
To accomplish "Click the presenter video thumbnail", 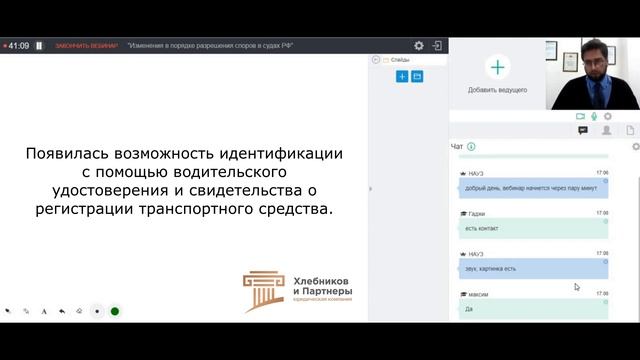I will point(593,74).
